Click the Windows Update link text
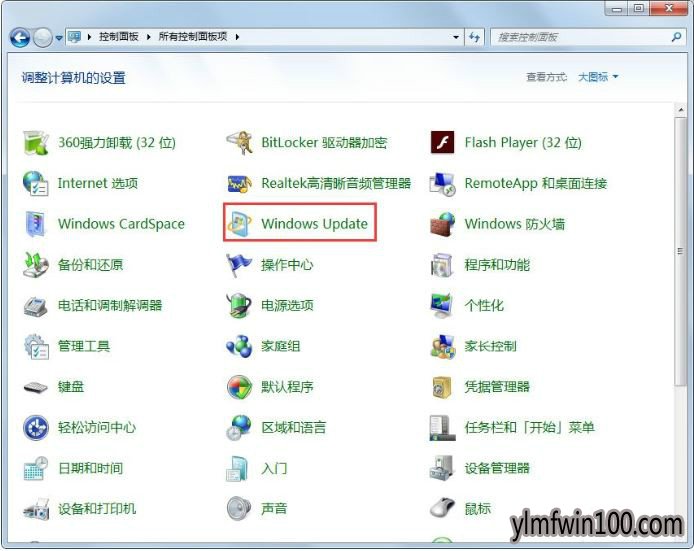Screen dimensions: 694x551 315,224
